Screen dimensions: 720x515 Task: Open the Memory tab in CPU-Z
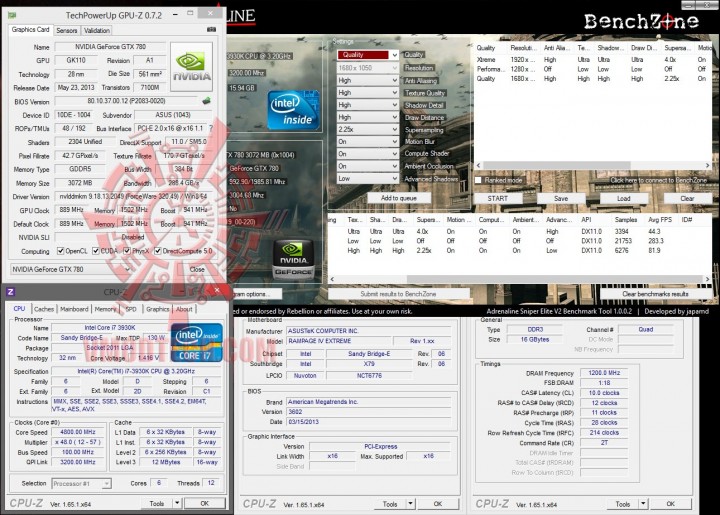click(x=105, y=309)
